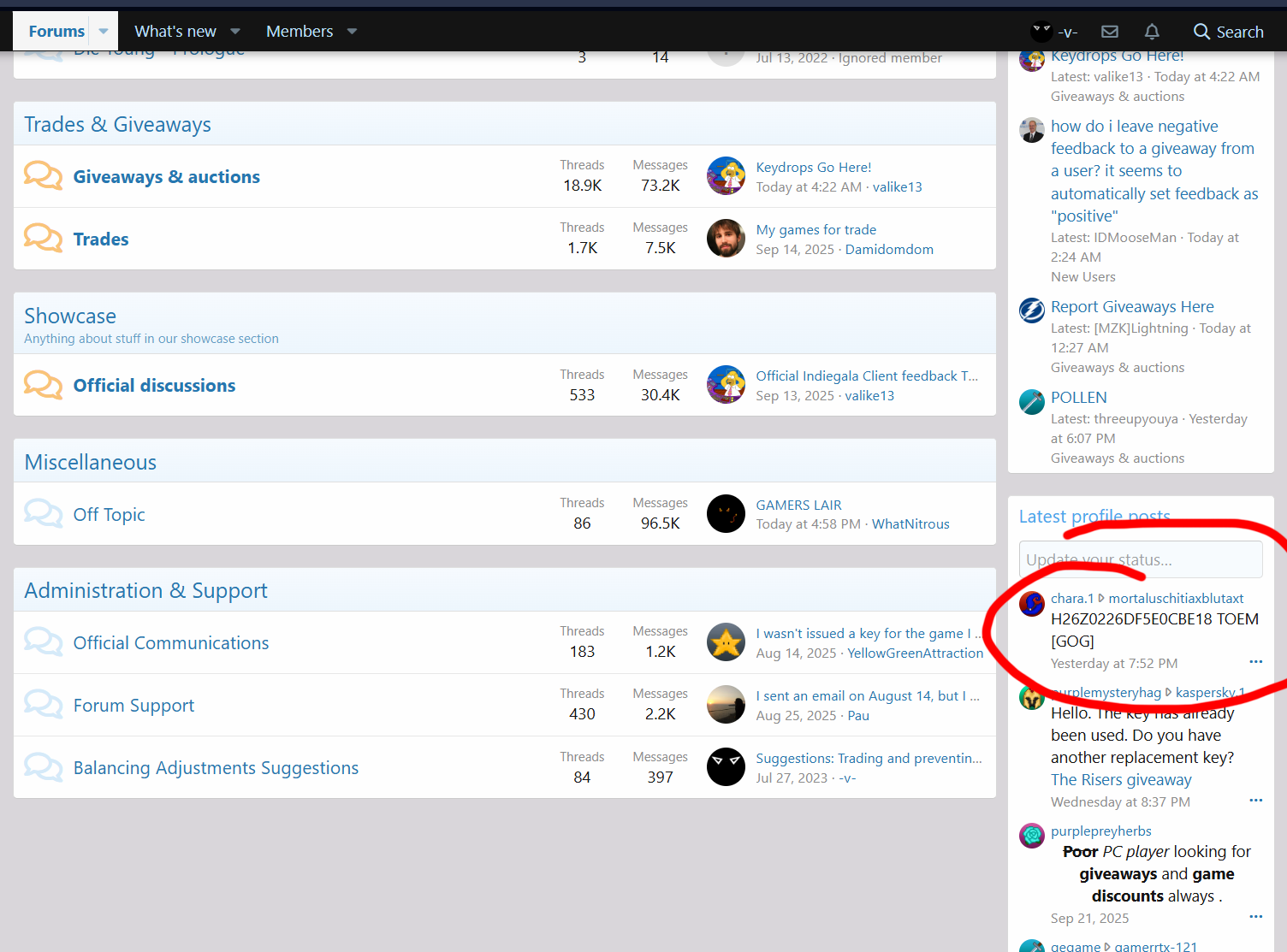Open the Trades & Giveaways category heading
1287x952 pixels.
point(117,125)
